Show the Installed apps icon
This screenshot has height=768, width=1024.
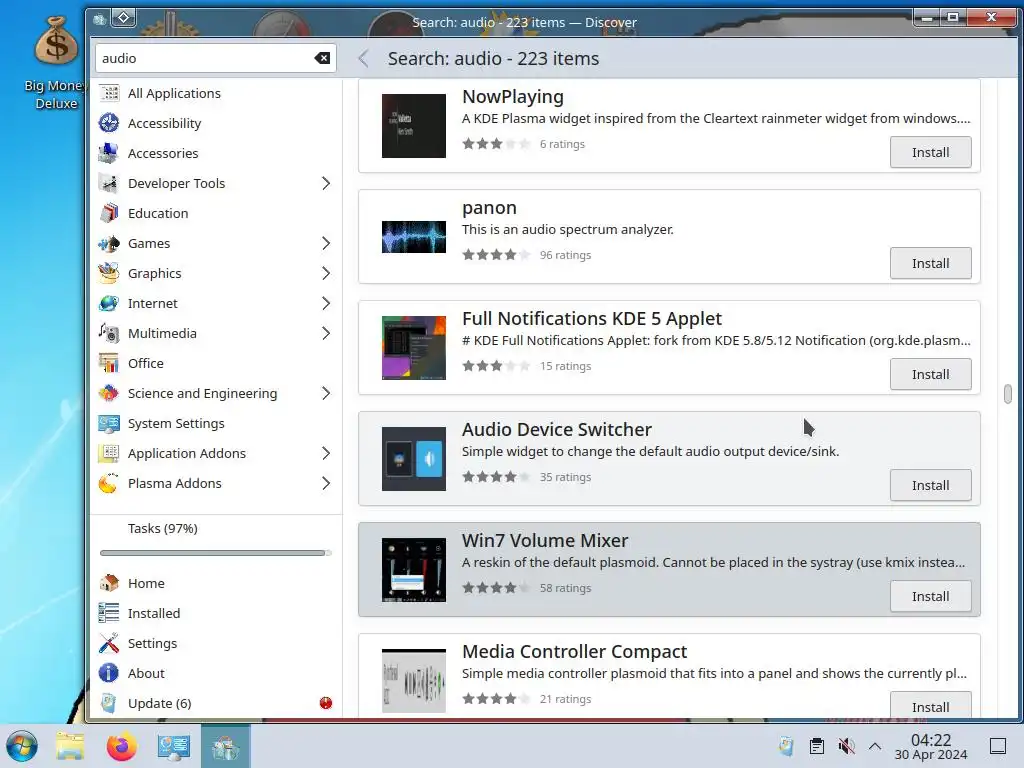(x=109, y=613)
